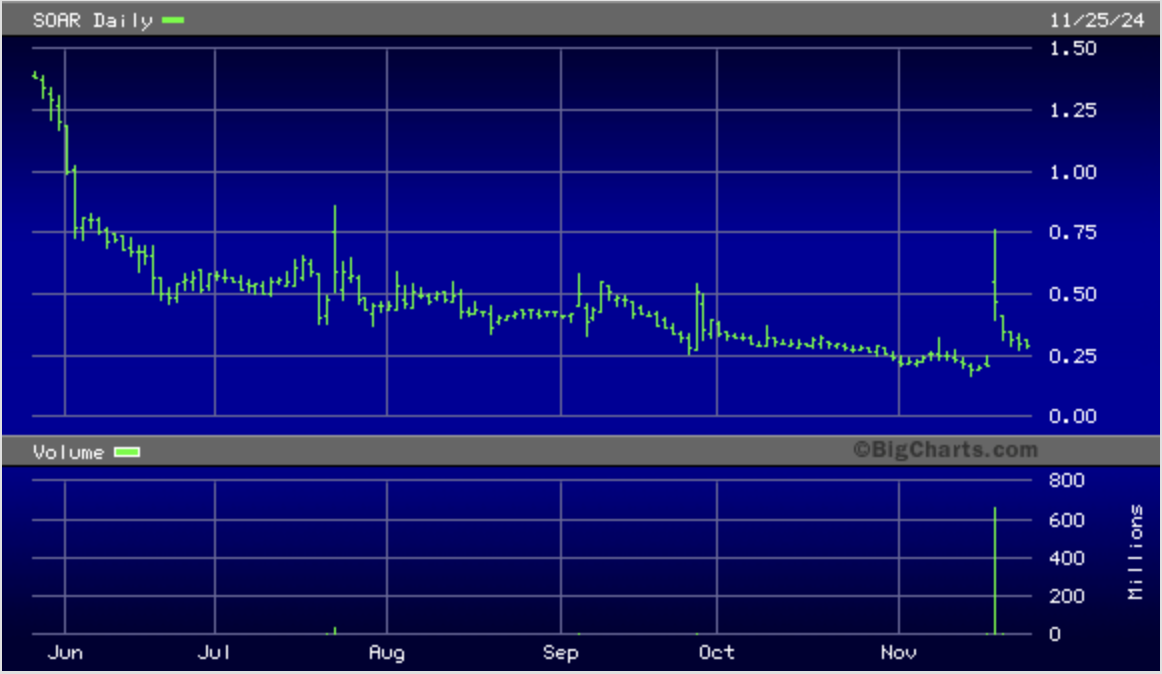Open the BigCharts.com watermark link
This screenshot has width=1162, height=674.
[x=945, y=451]
